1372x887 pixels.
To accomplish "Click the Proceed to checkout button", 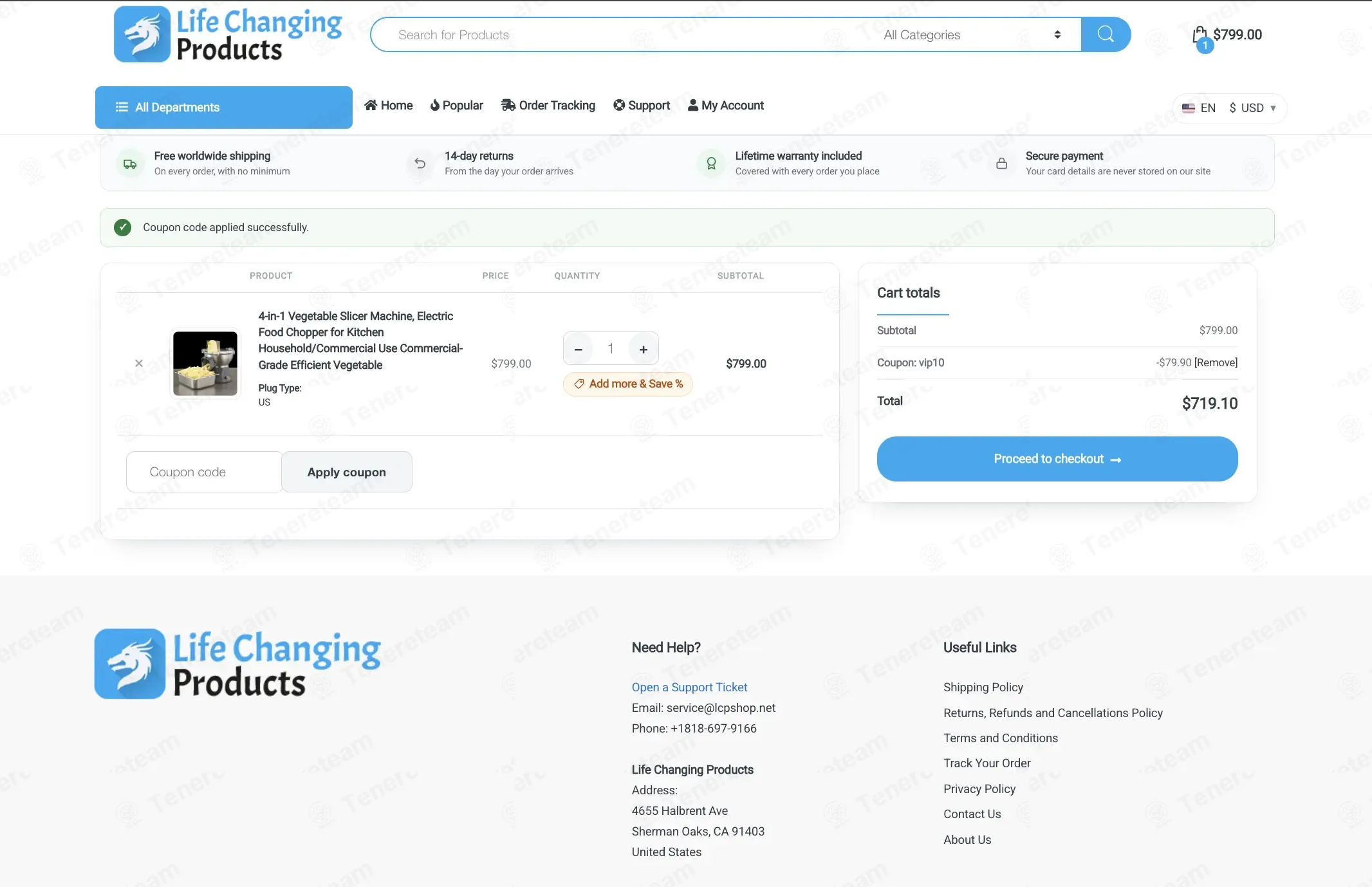I will [1057, 459].
